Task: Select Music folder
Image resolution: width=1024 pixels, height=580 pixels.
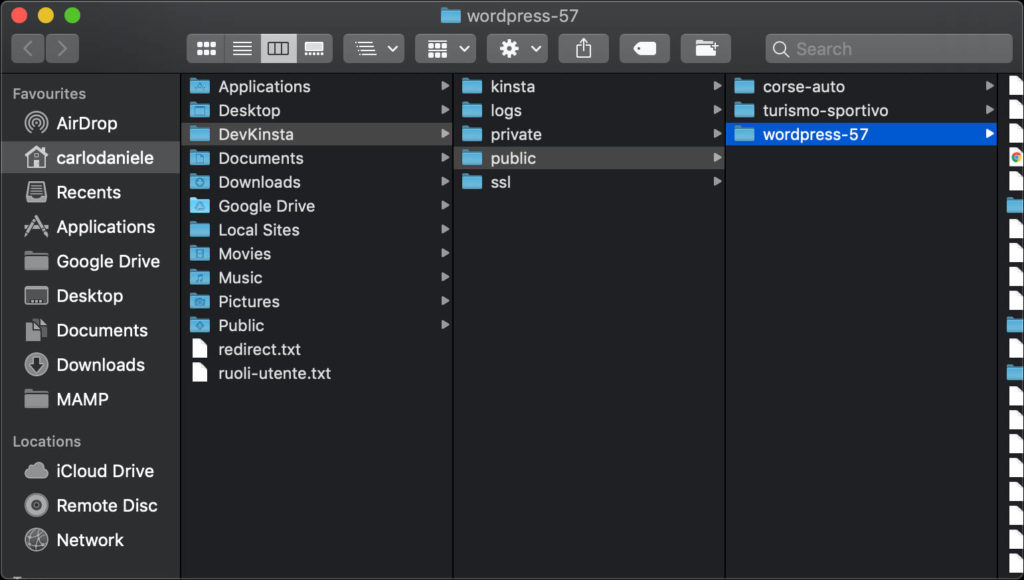Action: pyautogui.click(x=317, y=278)
